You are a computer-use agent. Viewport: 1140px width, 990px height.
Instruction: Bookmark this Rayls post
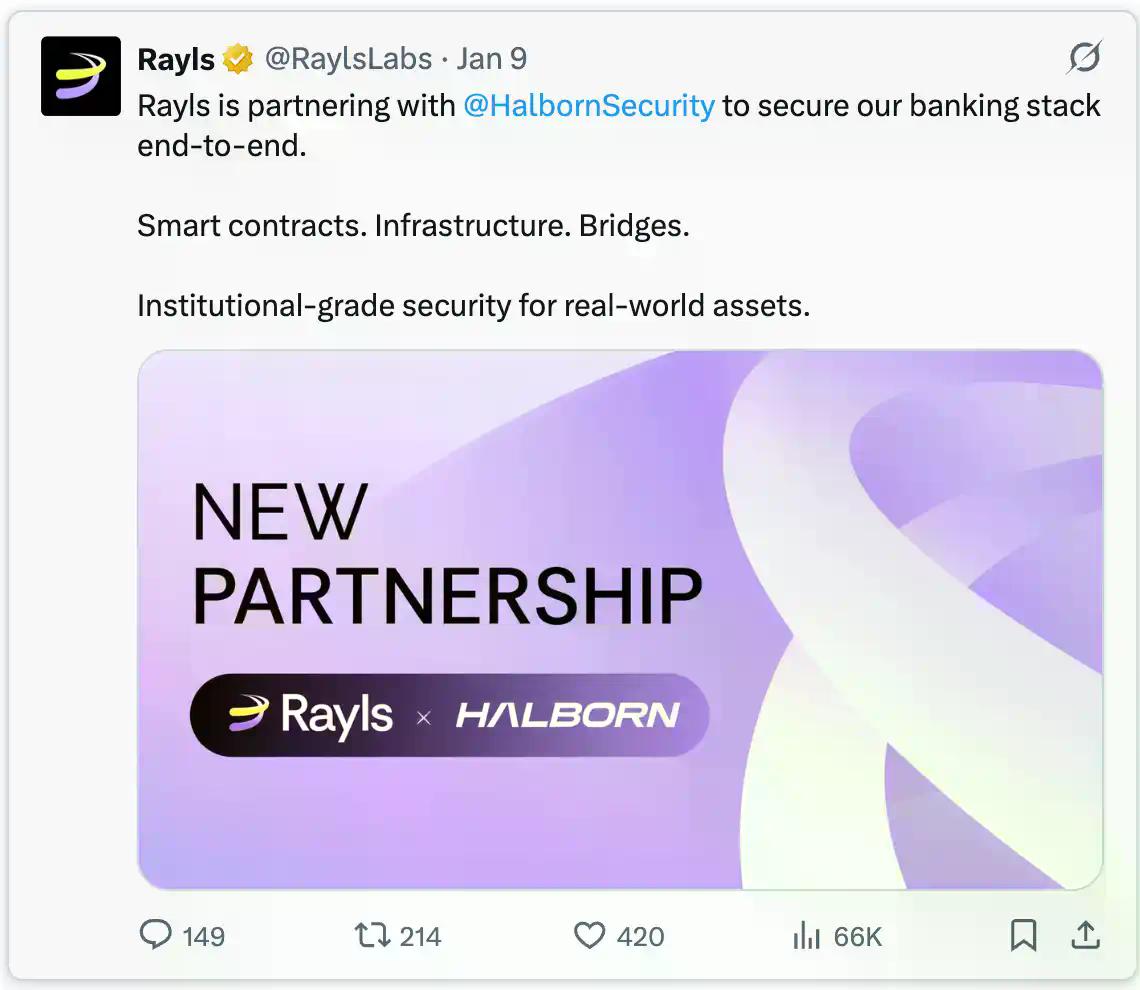1024,935
